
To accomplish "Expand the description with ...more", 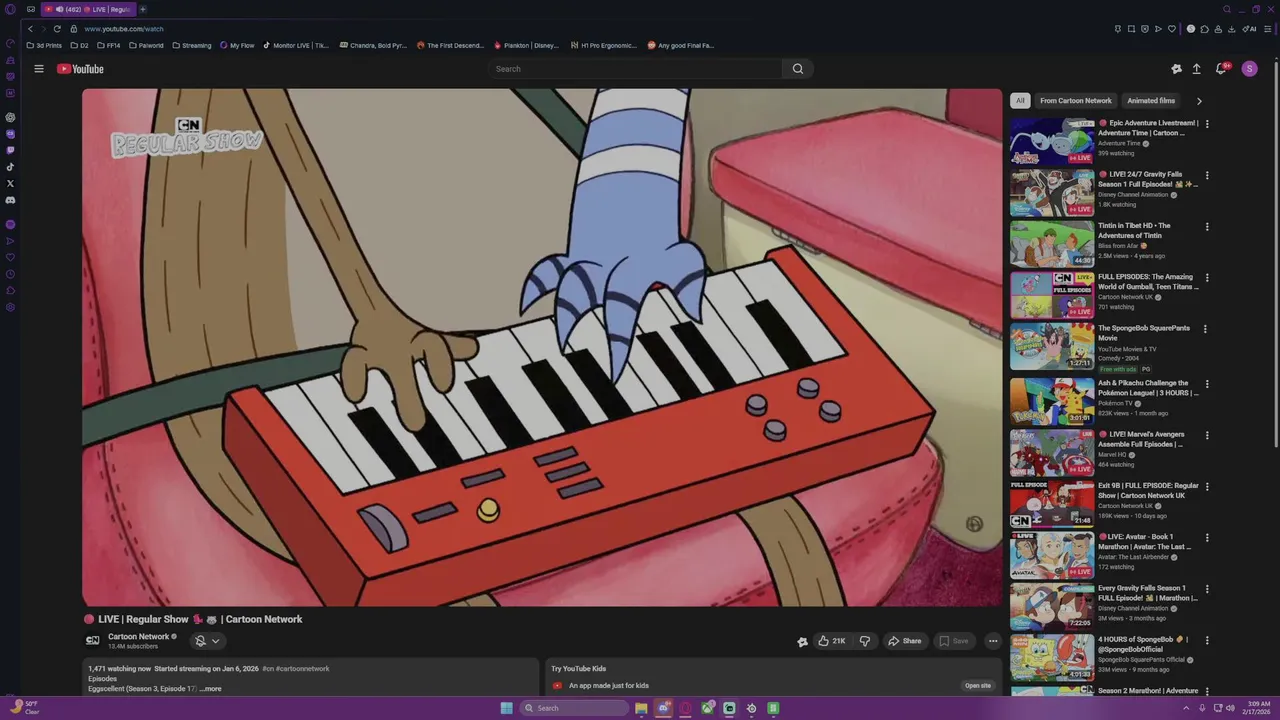I will tap(210, 689).
